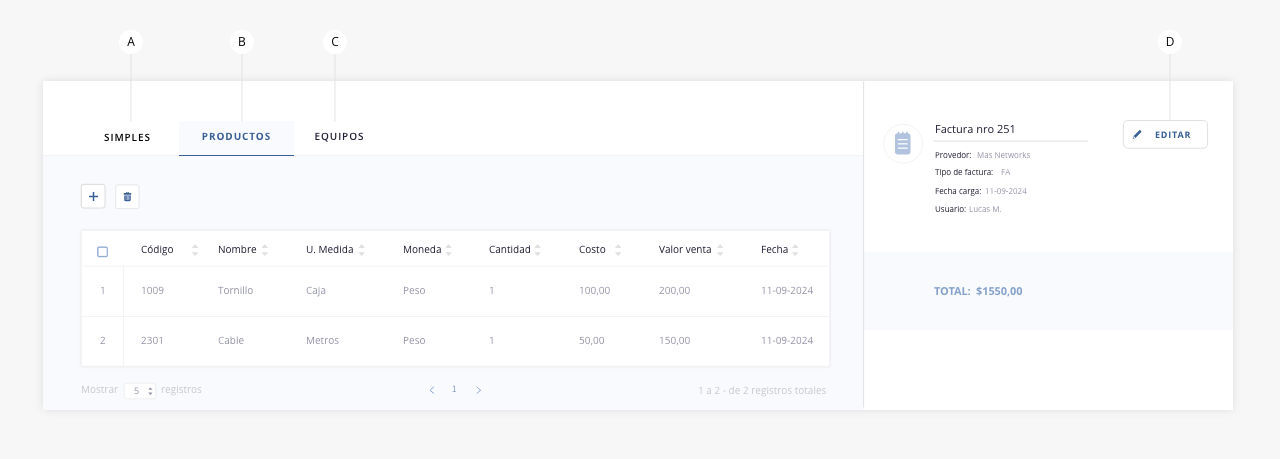Go to next page arrow

(478, 390)
